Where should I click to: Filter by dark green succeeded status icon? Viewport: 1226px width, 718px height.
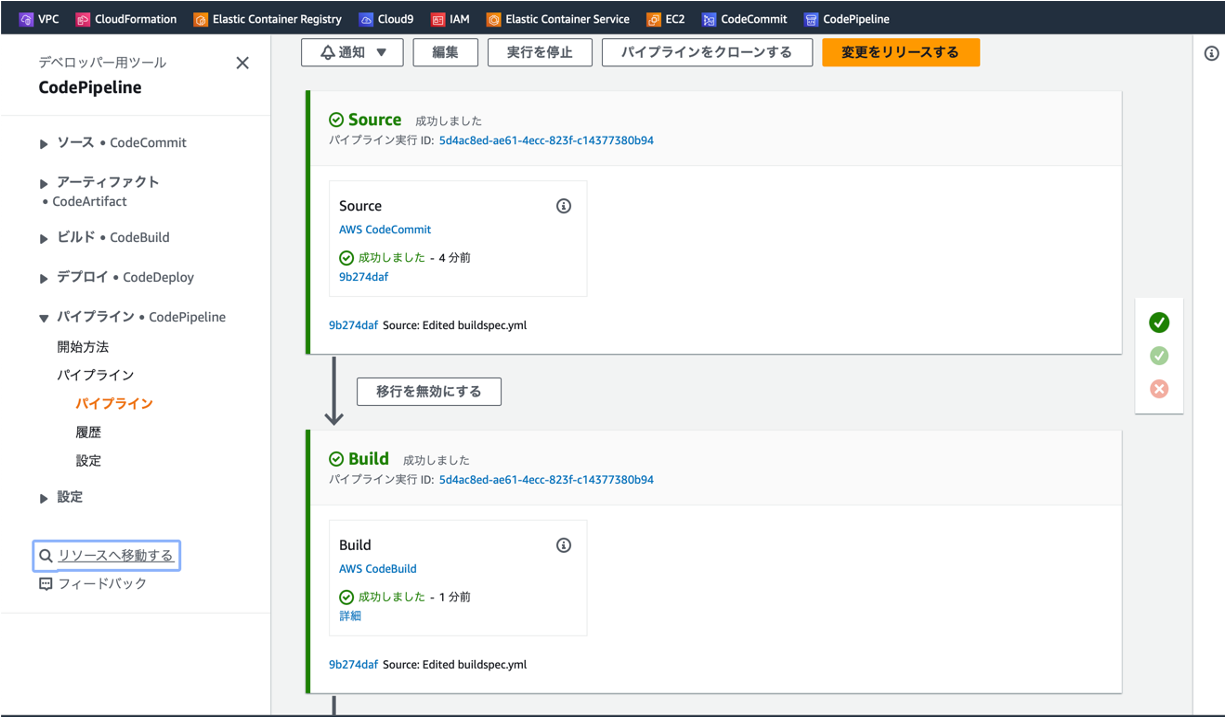pyautogui.click(x=1159, y=322)
